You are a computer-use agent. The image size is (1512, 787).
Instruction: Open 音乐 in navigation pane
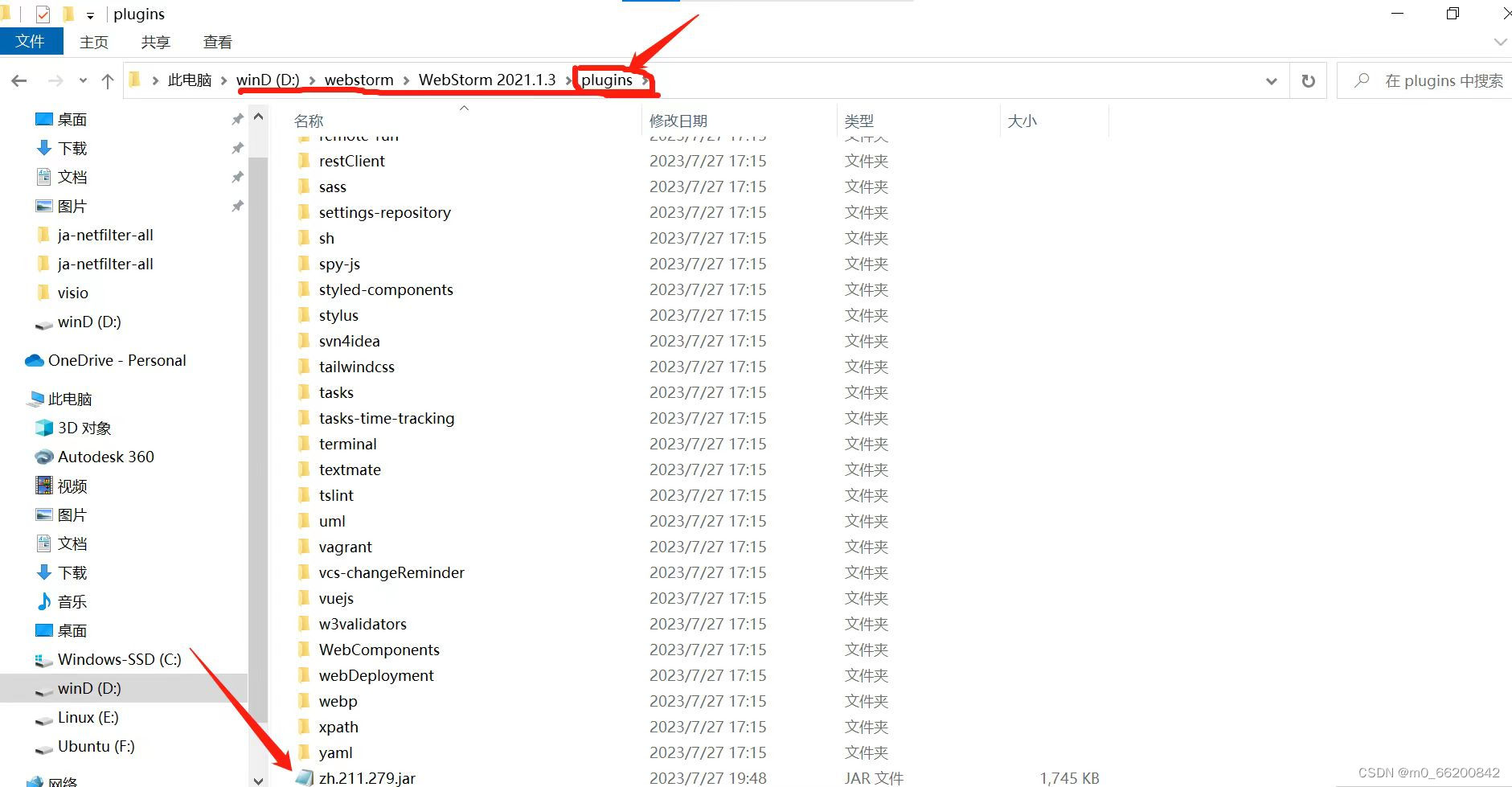click(x=72, y=601)
